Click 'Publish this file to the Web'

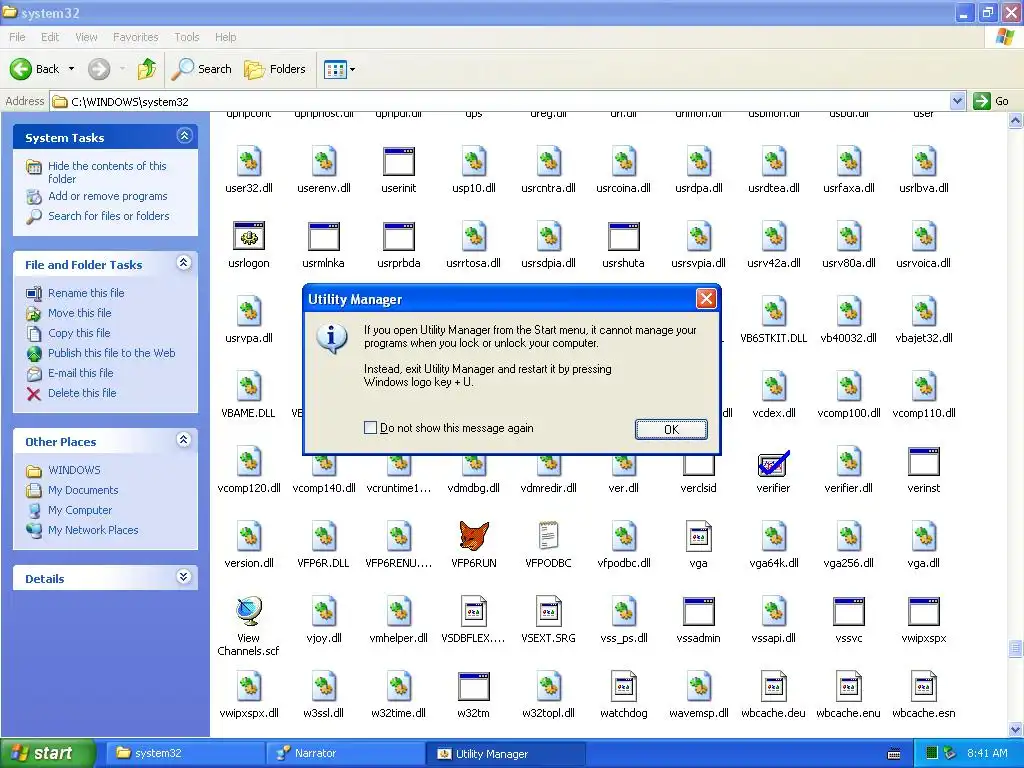(x=111, y=353)
